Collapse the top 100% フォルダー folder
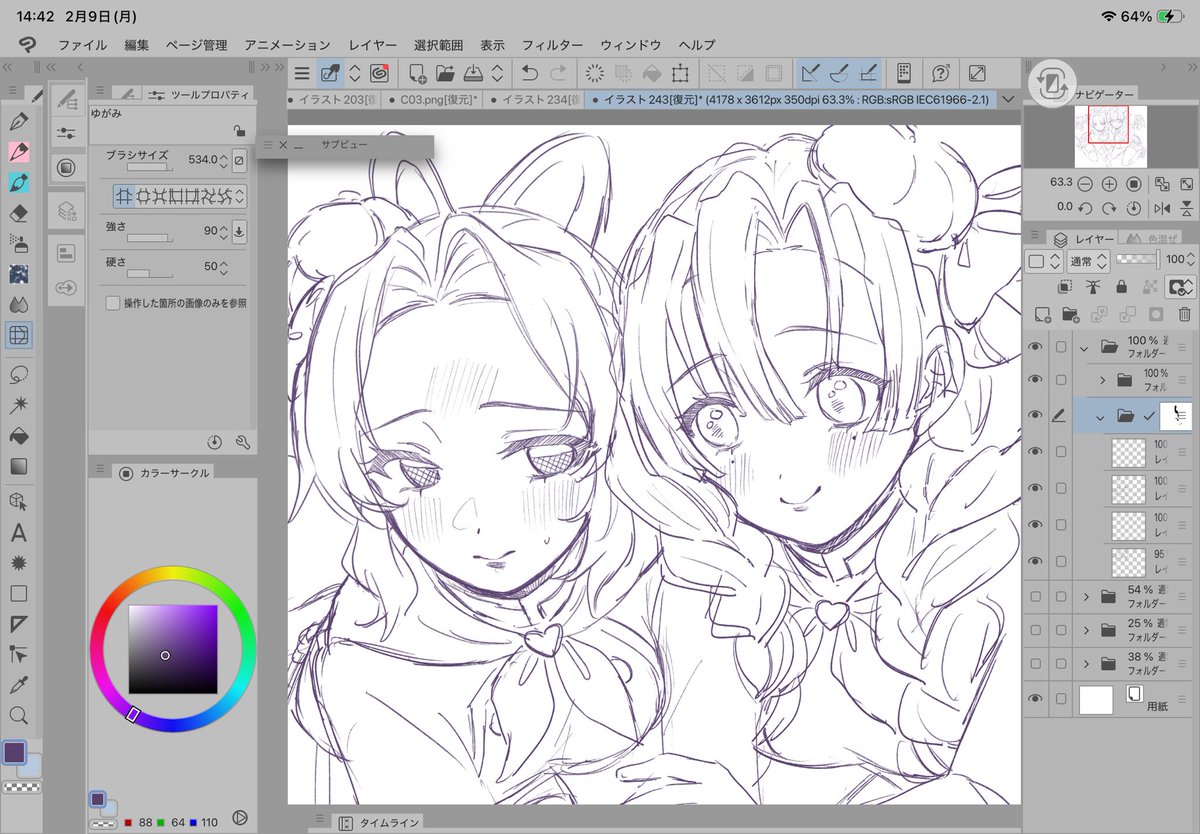The width and height of the screenshot is (1200, 834). 1084,348
